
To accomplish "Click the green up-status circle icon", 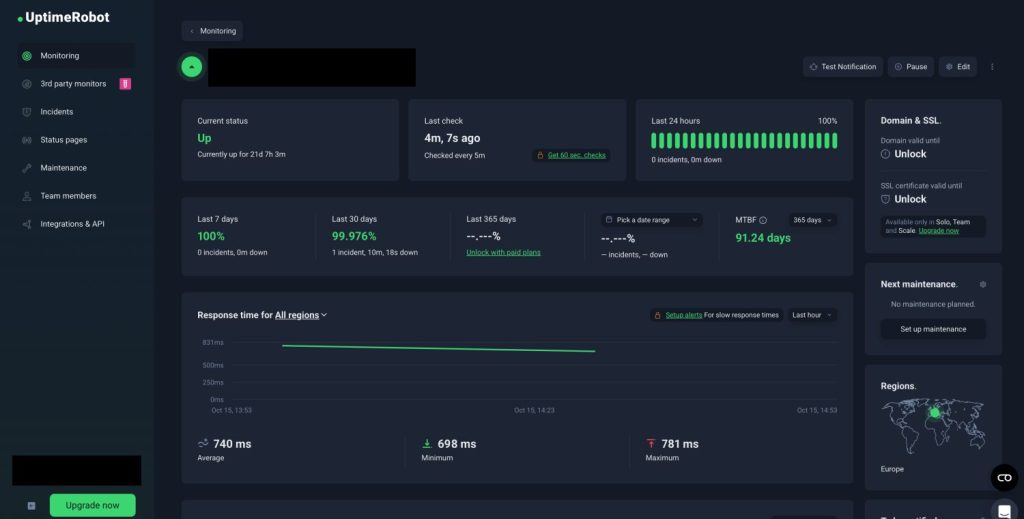I will [192, 67].
